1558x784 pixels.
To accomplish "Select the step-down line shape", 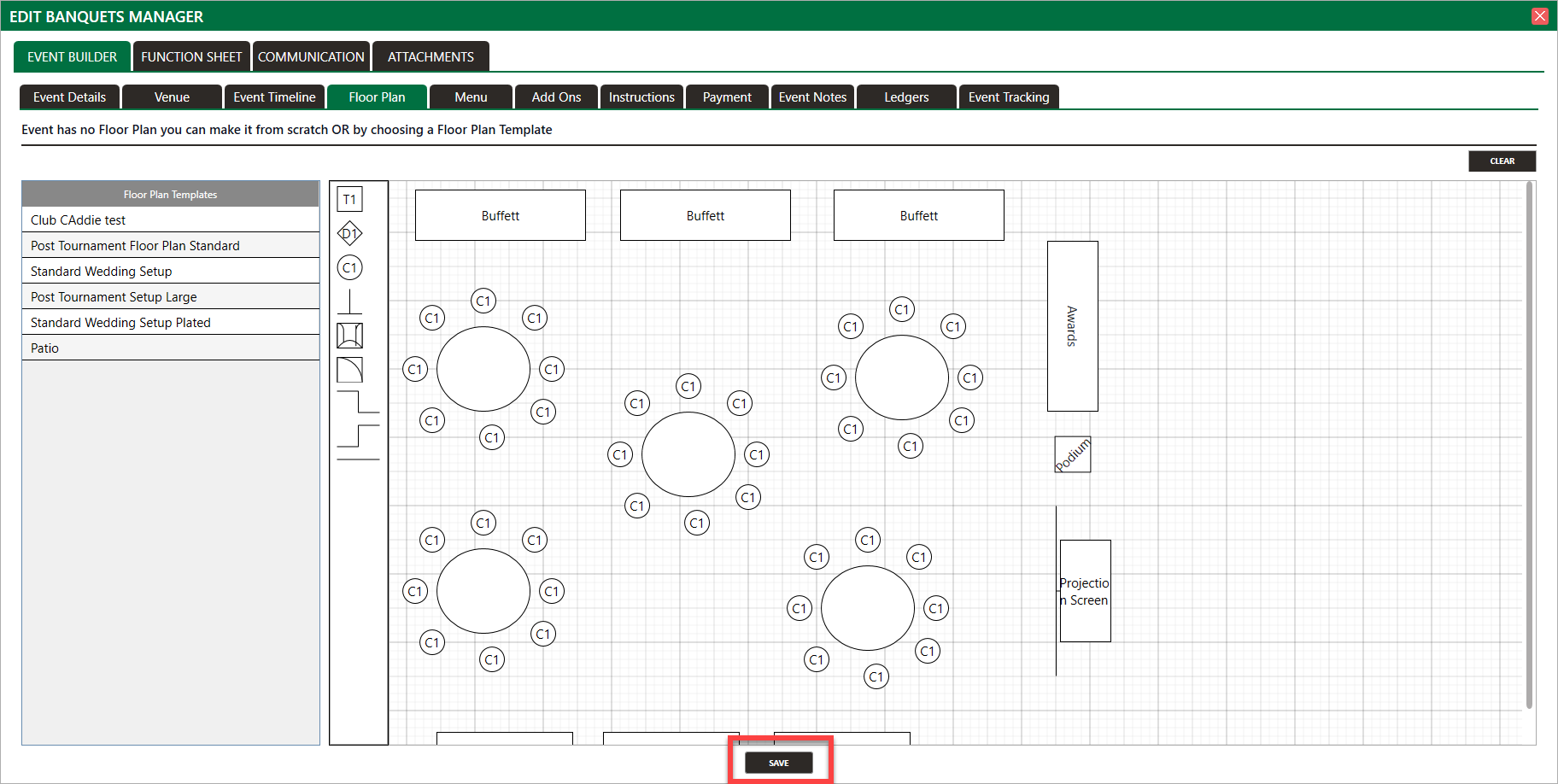I will (x=358, y=402).
